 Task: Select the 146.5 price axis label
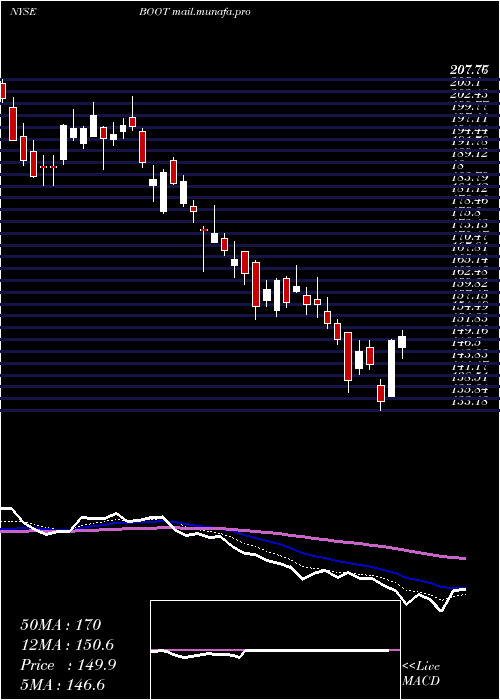[x=465, y=343]
